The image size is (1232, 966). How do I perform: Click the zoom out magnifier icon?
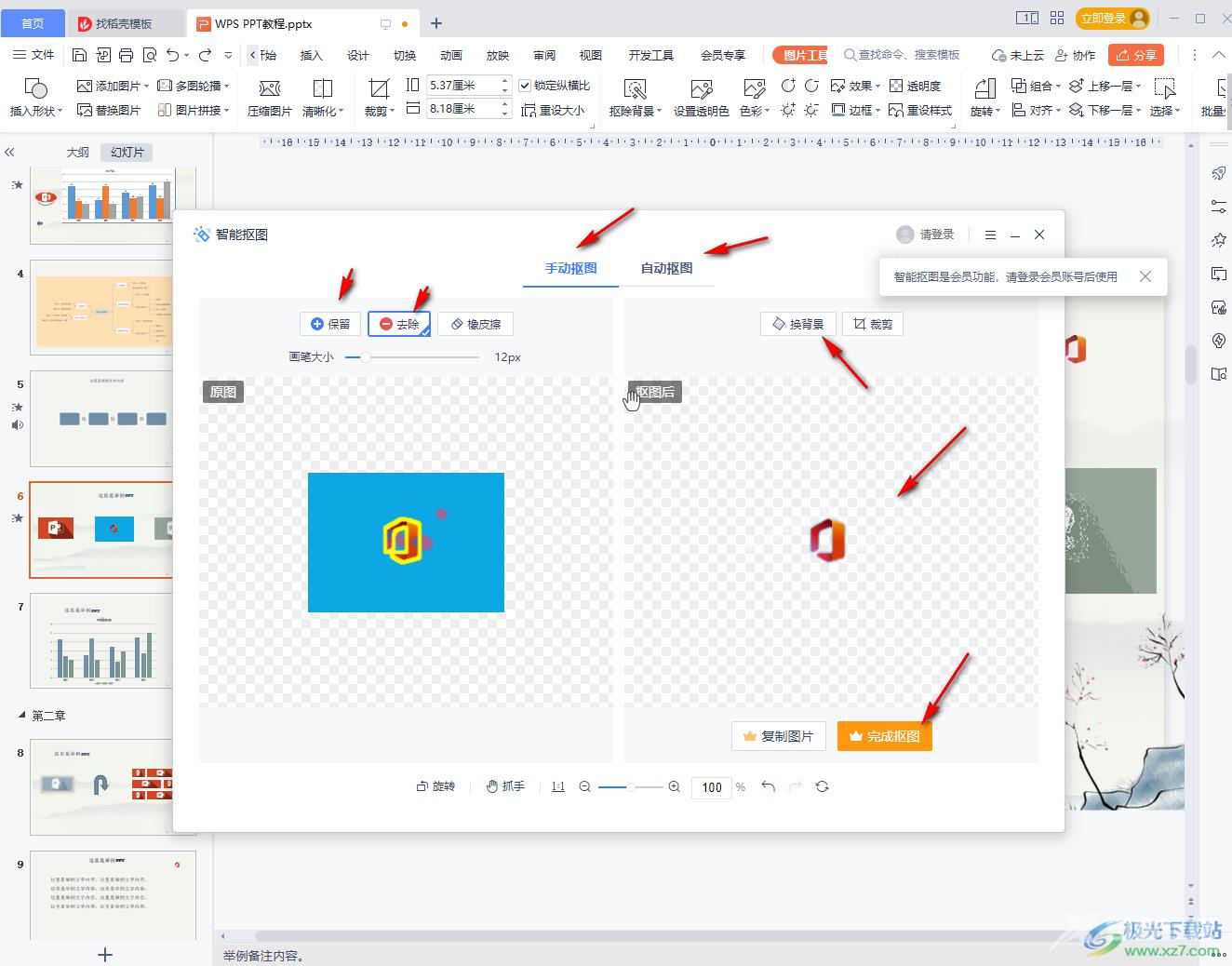tap(585, 786)
